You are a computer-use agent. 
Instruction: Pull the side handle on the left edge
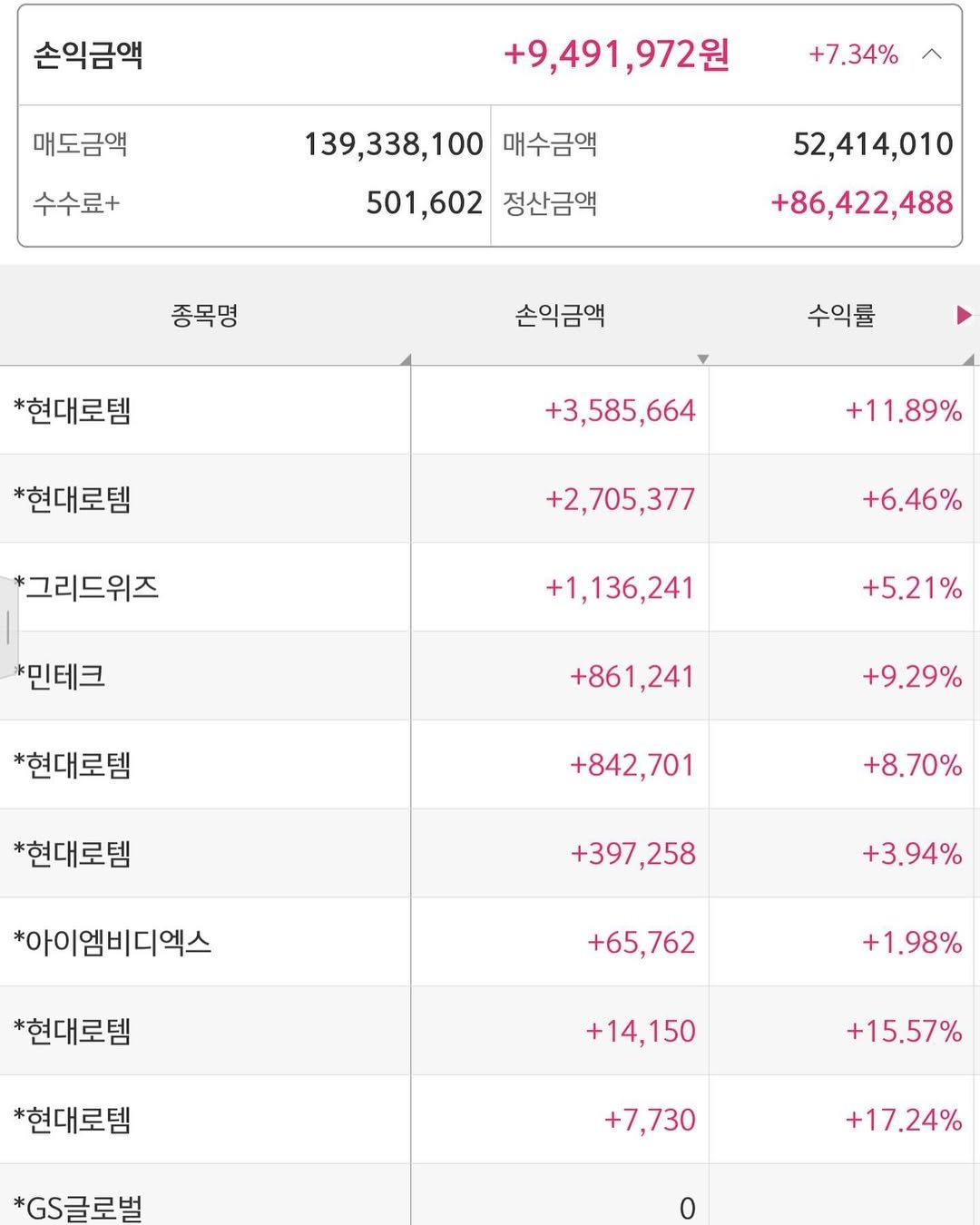tap(8, 627)
